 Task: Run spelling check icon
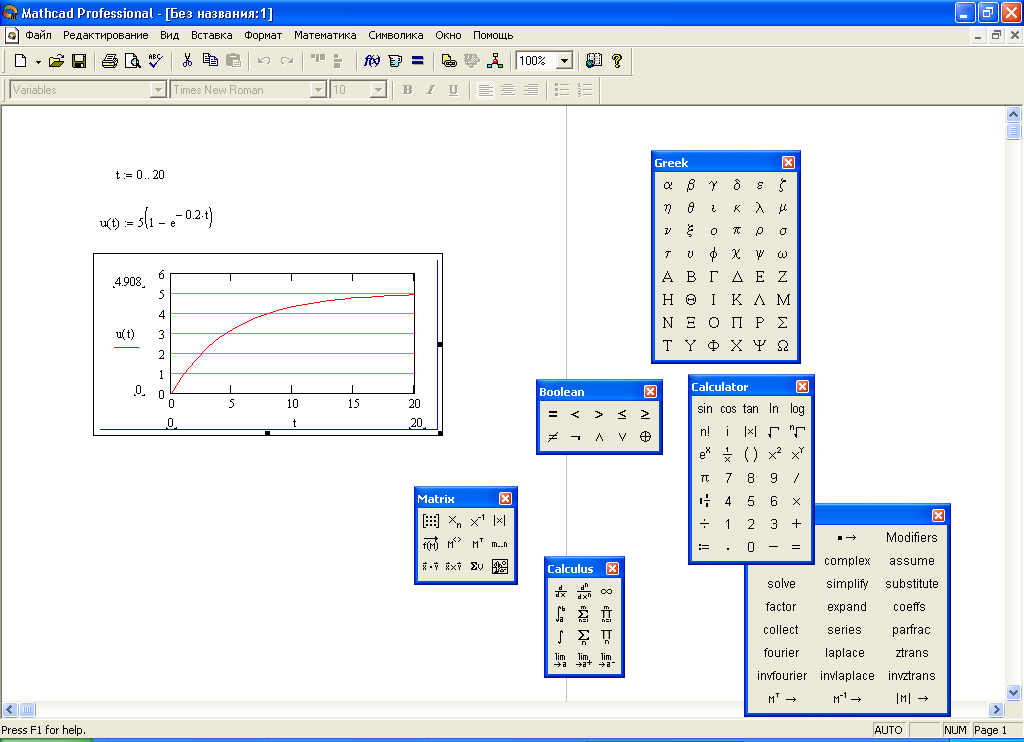pyautogui.click(x=155, y=61)
